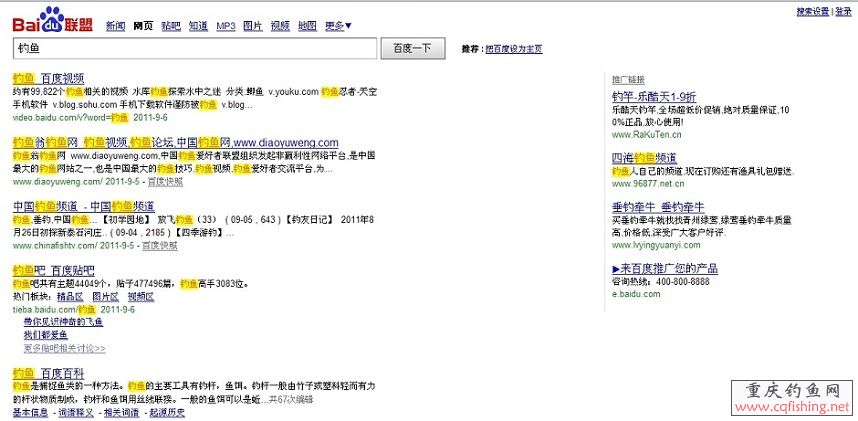Expand the 更多 dropdown menu

339,26
